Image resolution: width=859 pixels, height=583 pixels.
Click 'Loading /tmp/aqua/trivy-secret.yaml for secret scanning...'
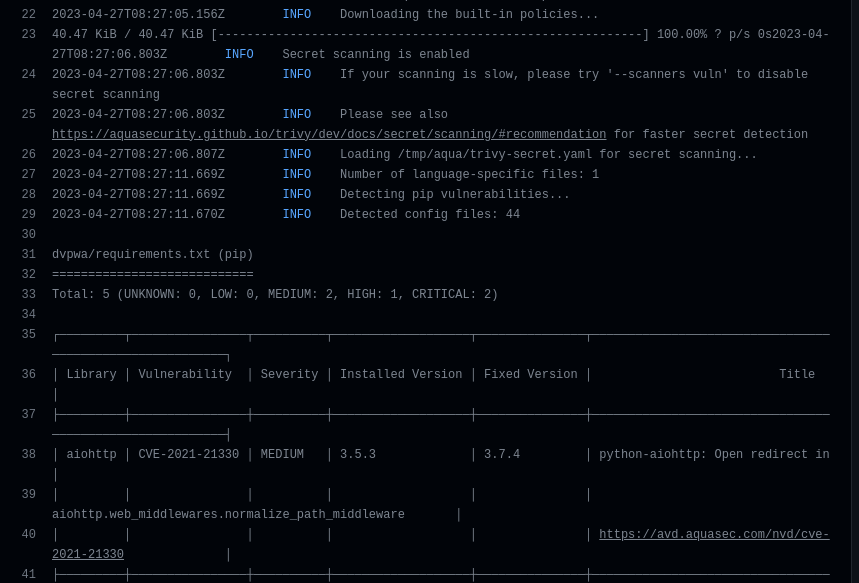coord(548,155)
